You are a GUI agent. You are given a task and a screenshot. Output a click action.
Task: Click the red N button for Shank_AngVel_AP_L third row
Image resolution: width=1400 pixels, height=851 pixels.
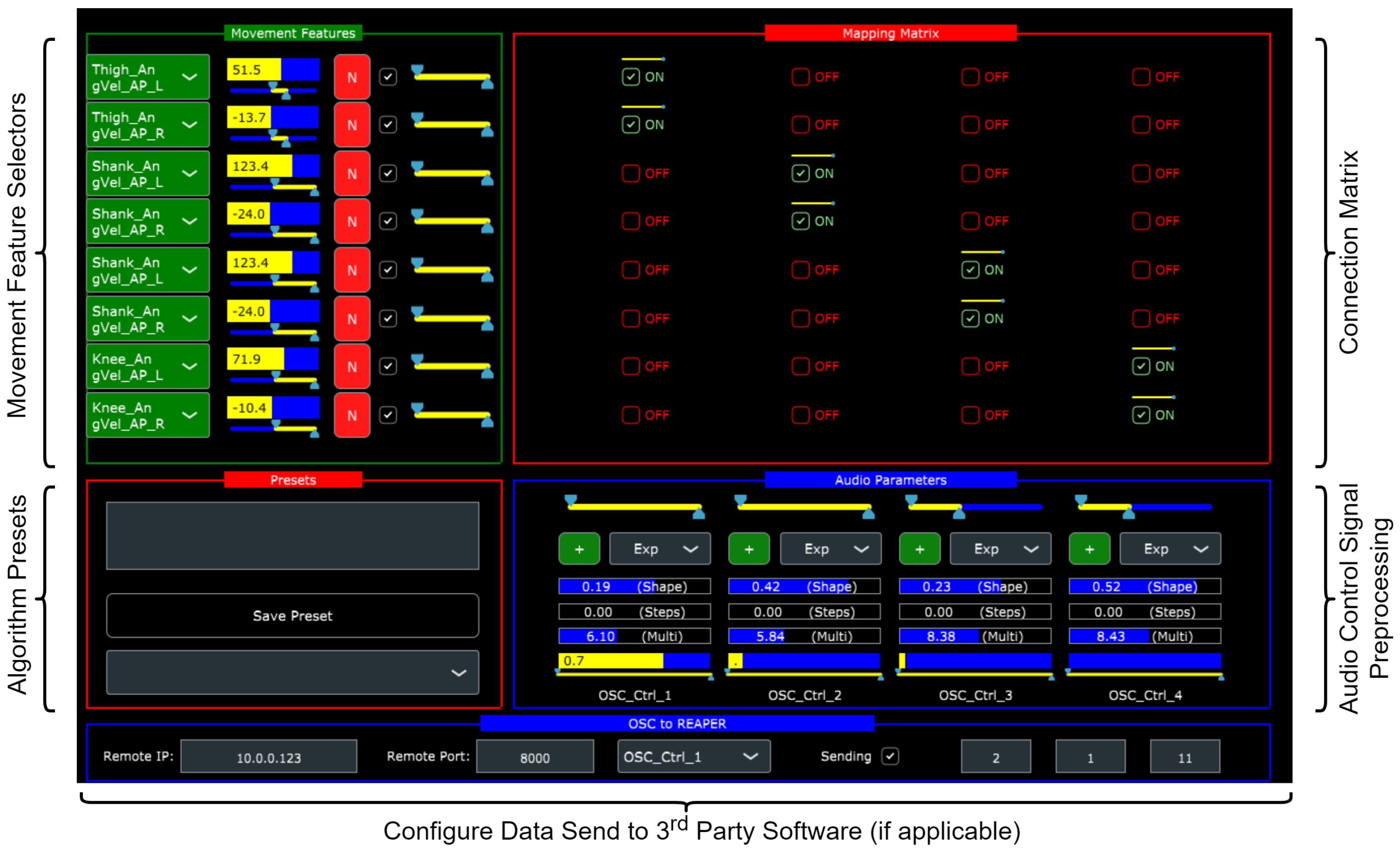point(352,174)
